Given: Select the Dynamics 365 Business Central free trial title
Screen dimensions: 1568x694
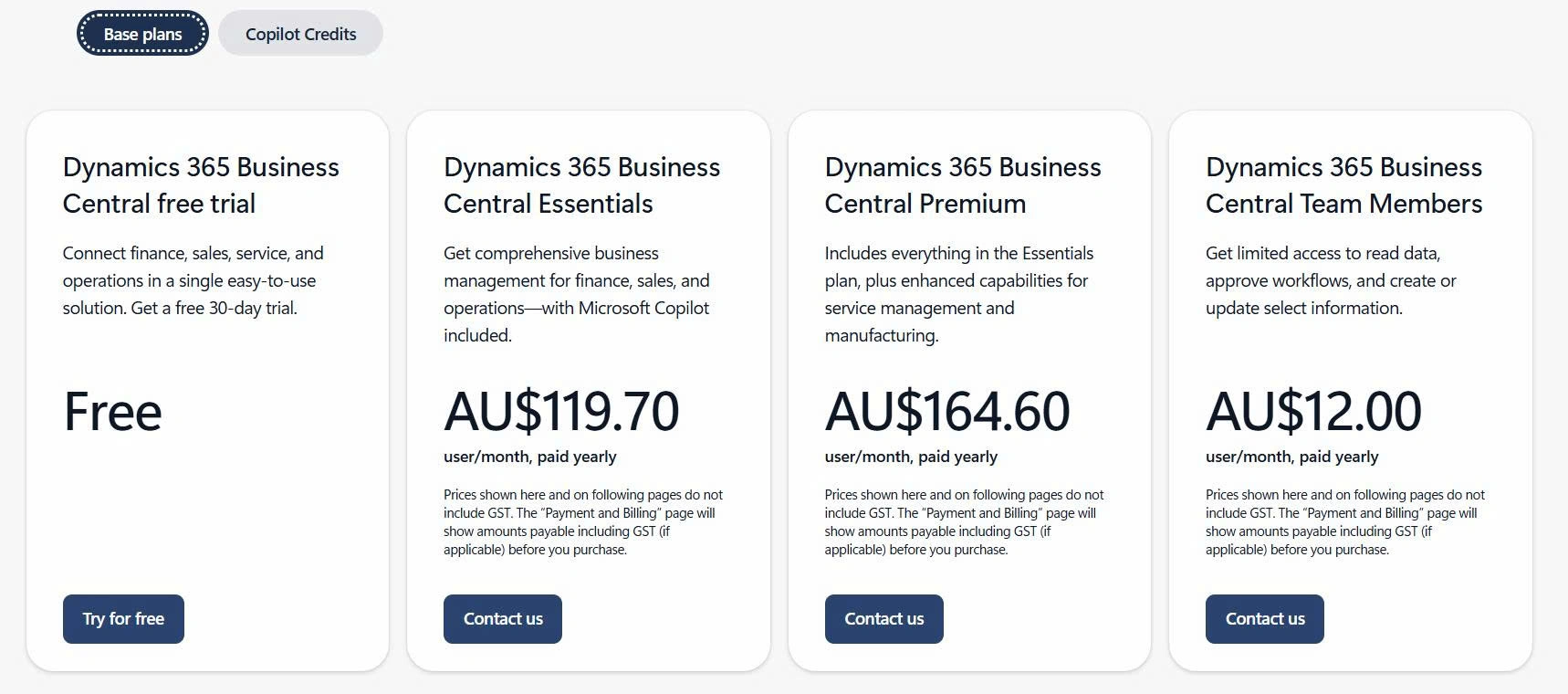Looking at the screenshot, I should [200, 185].
